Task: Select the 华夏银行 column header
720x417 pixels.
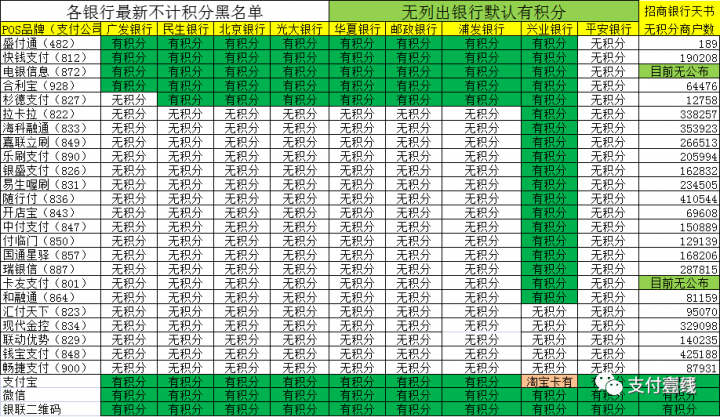Action: (x=357, y=29)
